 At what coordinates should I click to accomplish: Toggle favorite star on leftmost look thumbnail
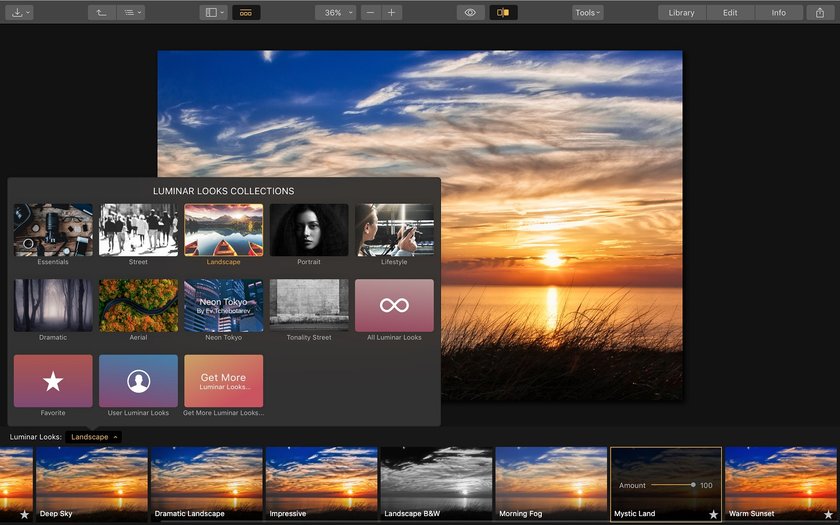tap(24, 514)
